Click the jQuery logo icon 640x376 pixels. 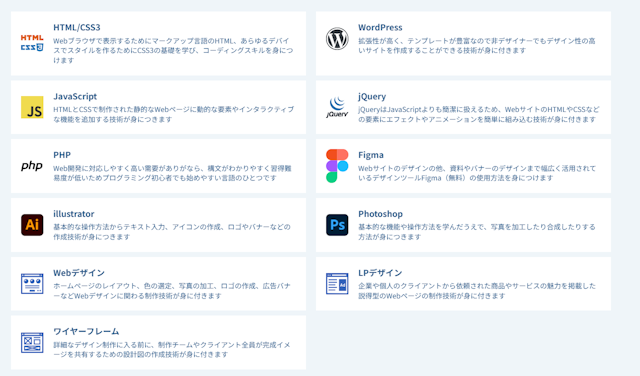(337, 107)
